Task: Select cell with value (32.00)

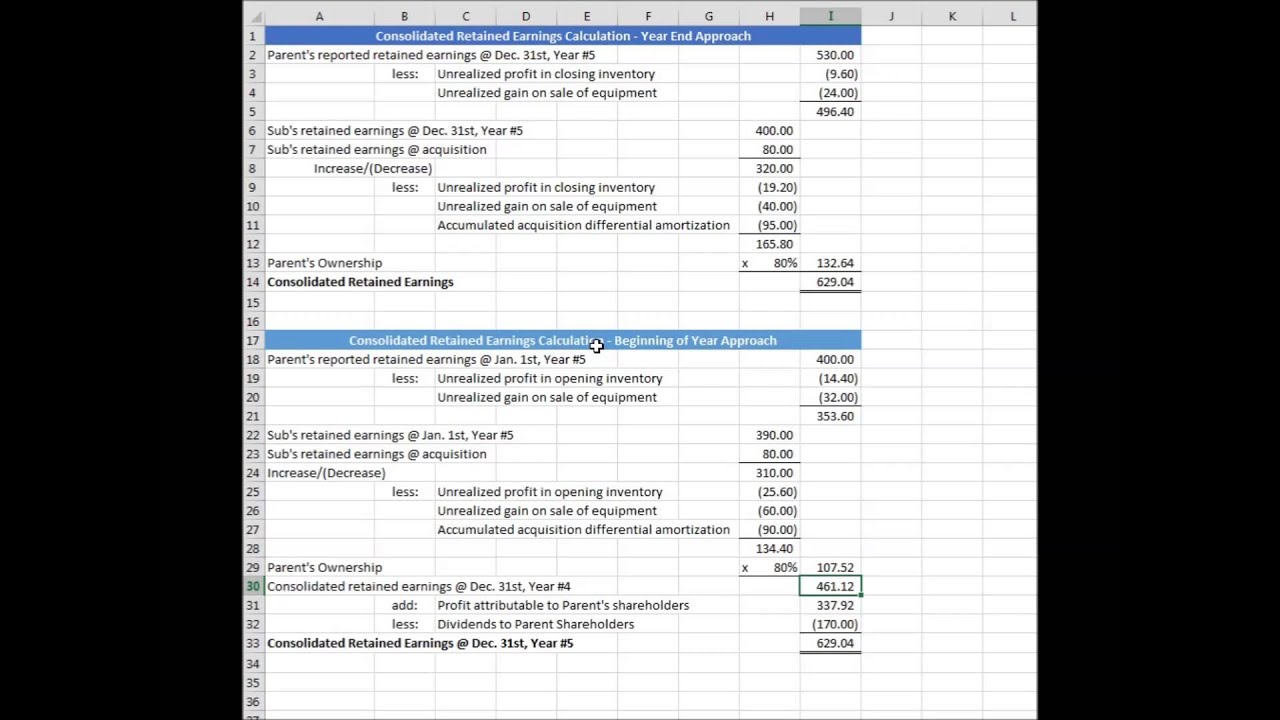Action: coord(830,397)
